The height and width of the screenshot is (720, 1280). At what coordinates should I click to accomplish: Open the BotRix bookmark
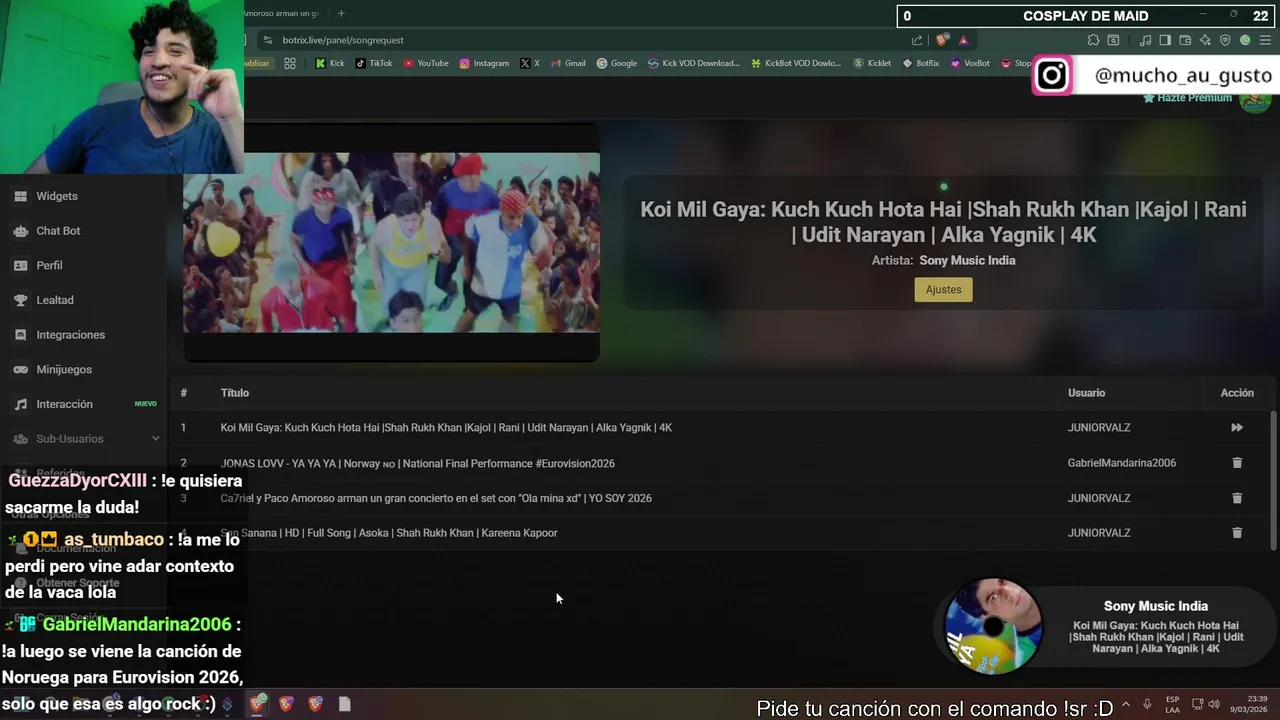[921, 63]
